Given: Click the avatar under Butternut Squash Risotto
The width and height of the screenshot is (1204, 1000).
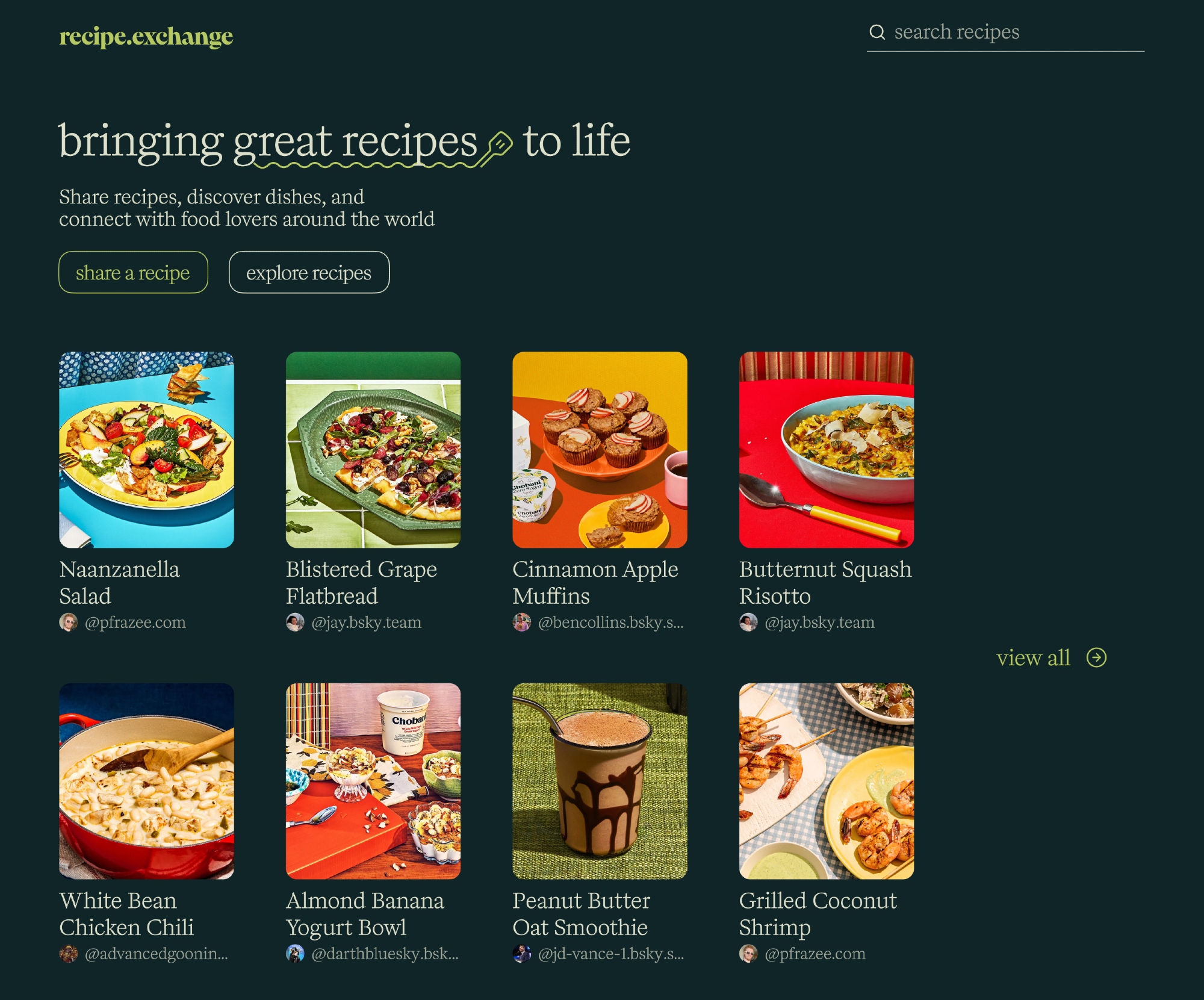Looking at the screenshot, I should (x=748, y=622).
